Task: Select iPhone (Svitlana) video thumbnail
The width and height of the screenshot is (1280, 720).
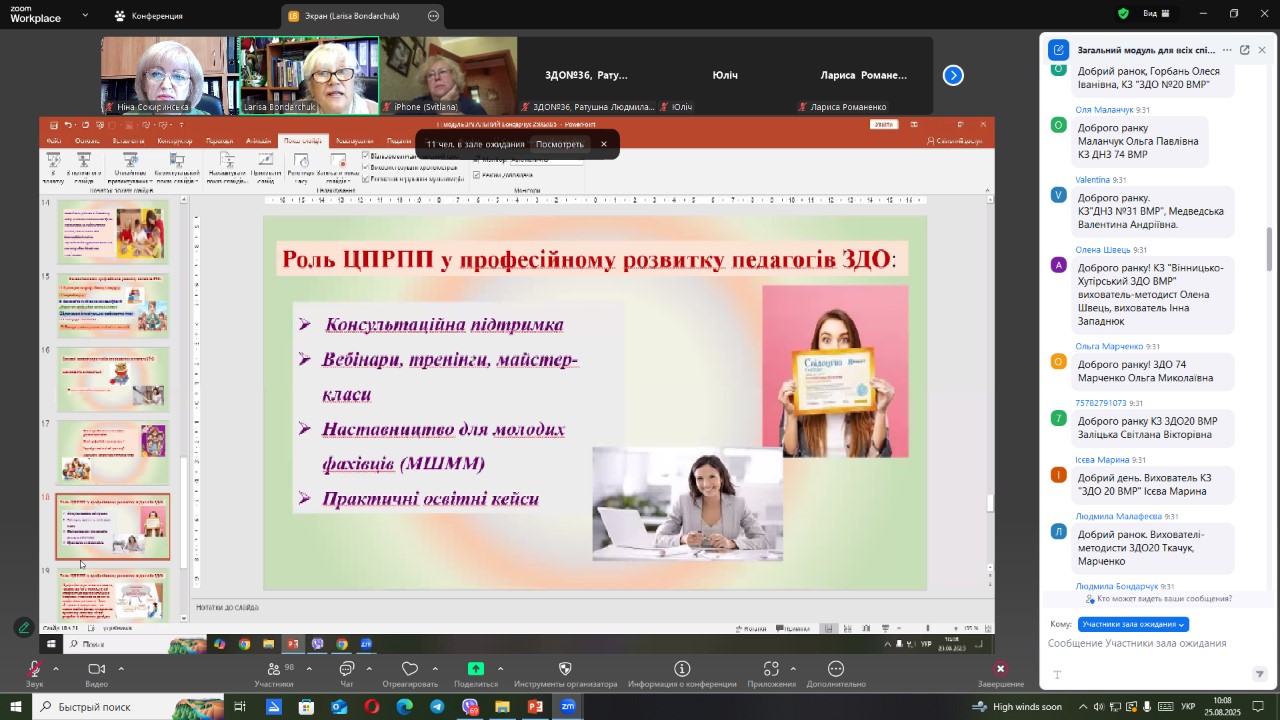Action: [449, 76]
